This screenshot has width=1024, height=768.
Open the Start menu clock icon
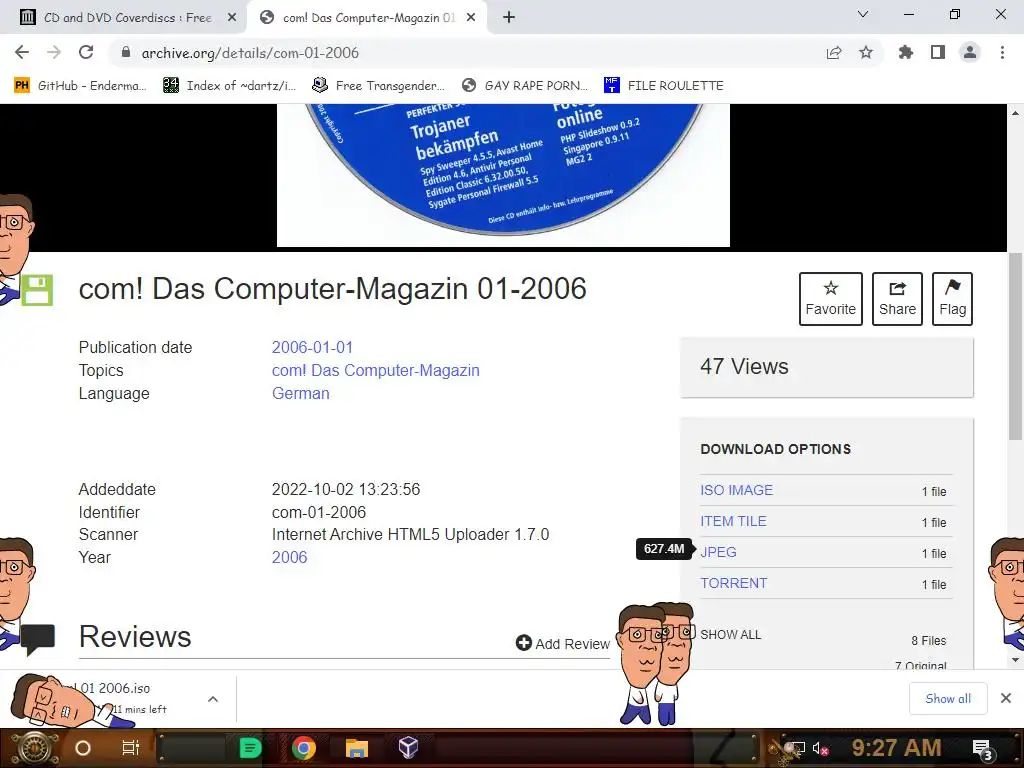(34, 748)
